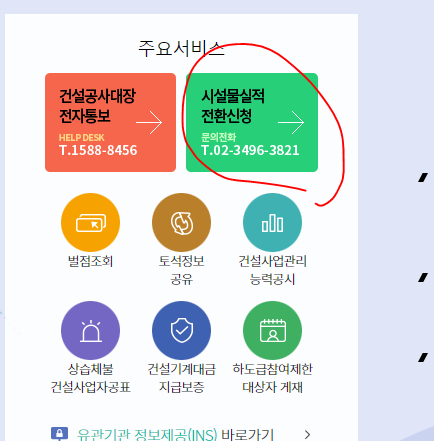Open the 토석정보 공유 brown circle icon
Screen dimensions: 434x441
tap(181, 222)
